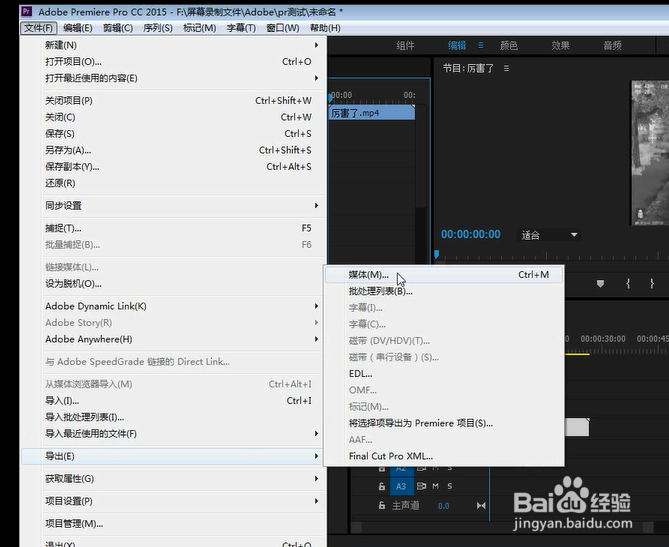669x547 pixels.
Task: Choose 媒体(M)... export option
Action: click(x=444, y=275)
